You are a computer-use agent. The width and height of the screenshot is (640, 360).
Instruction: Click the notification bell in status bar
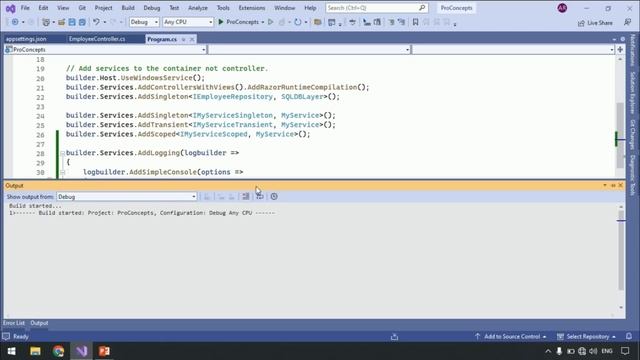pos(629,336)
